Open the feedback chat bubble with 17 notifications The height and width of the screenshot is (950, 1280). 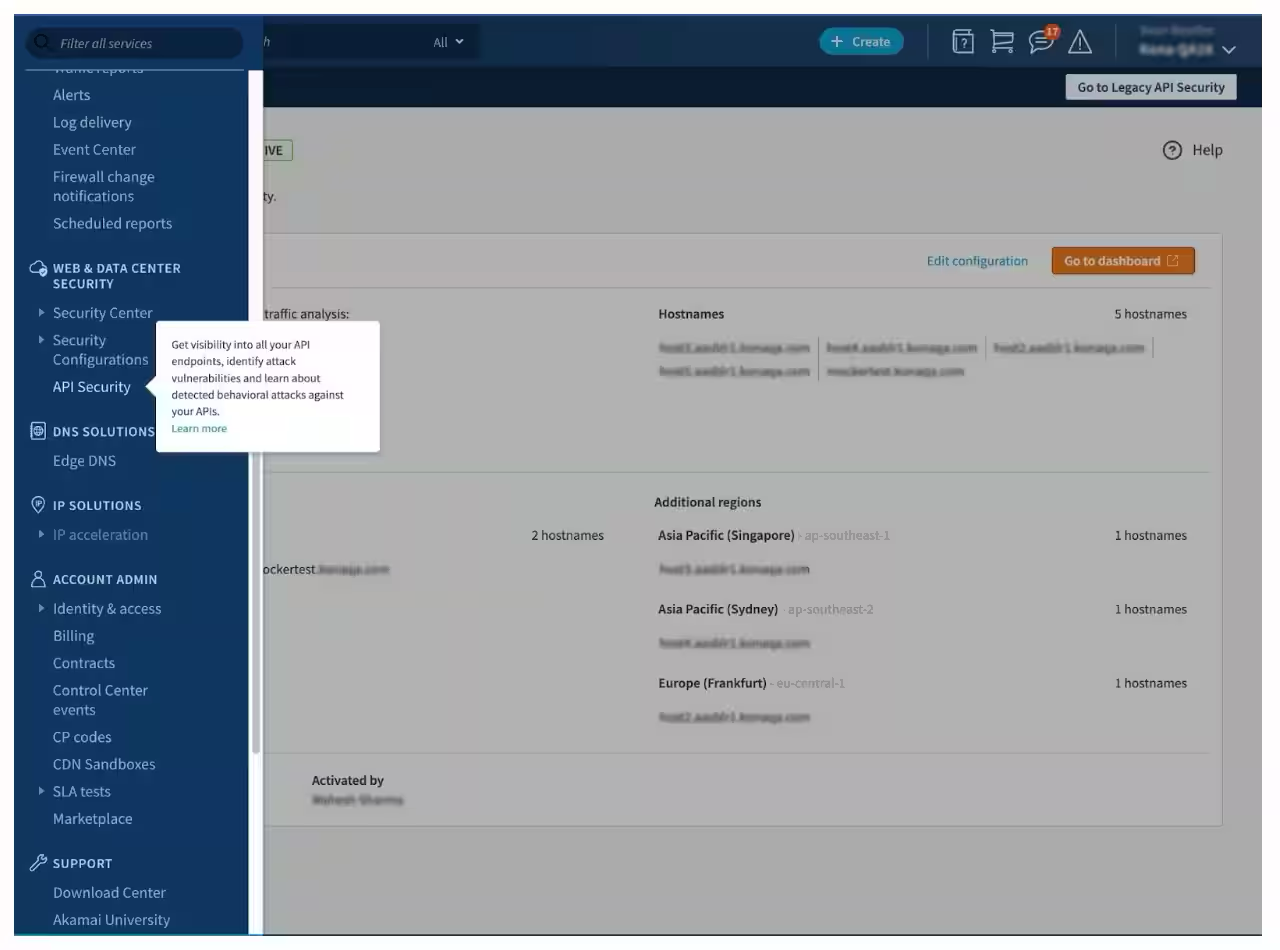click(1041, 42)
